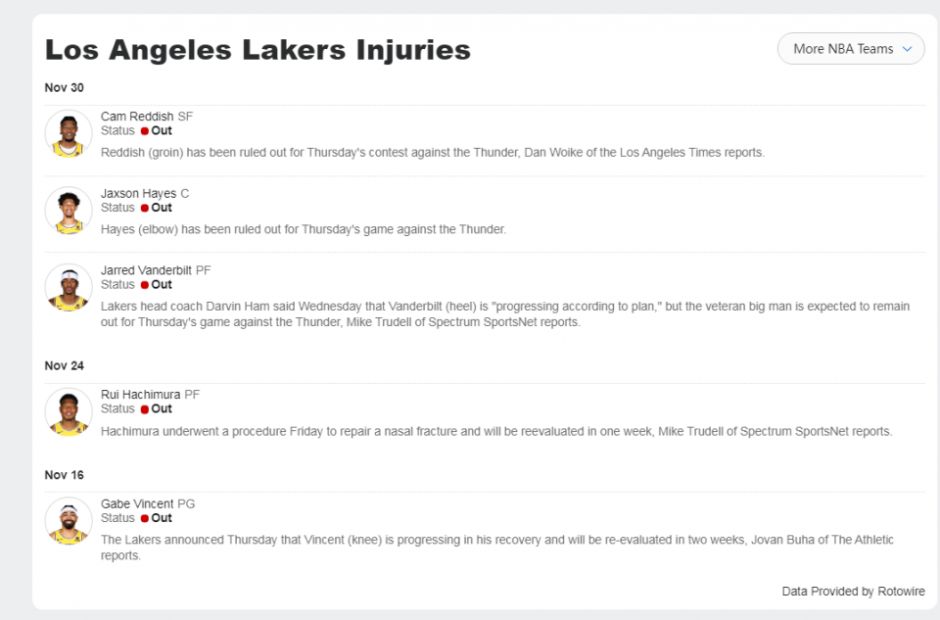The height and width of the screenshot is (620, 940).
Task: Click Jarred Vanderbilt's player headshot
Action: [x=68, y=288]
